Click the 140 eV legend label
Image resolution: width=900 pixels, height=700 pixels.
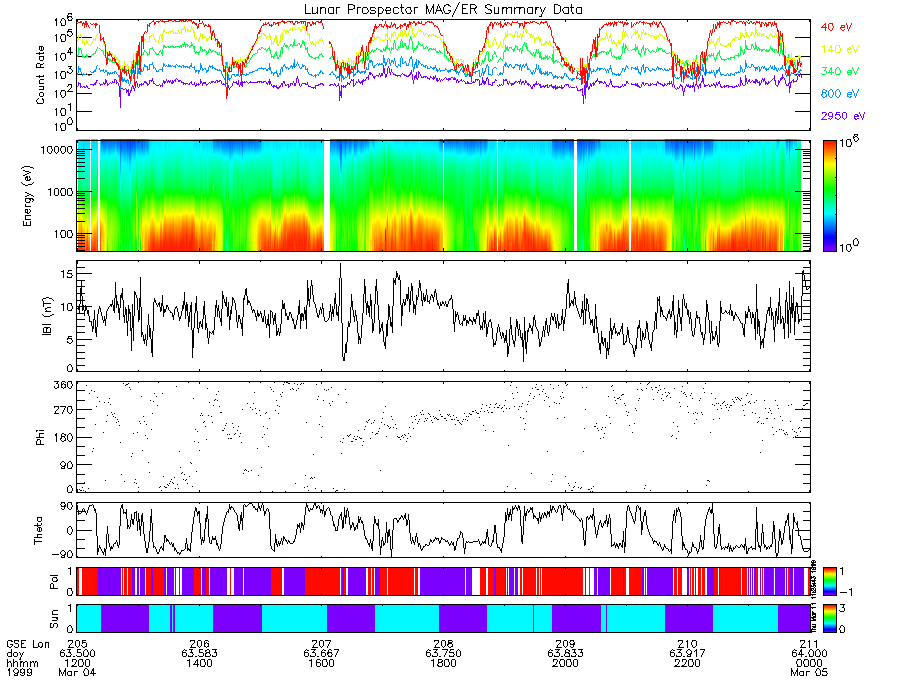coord(840,49)
